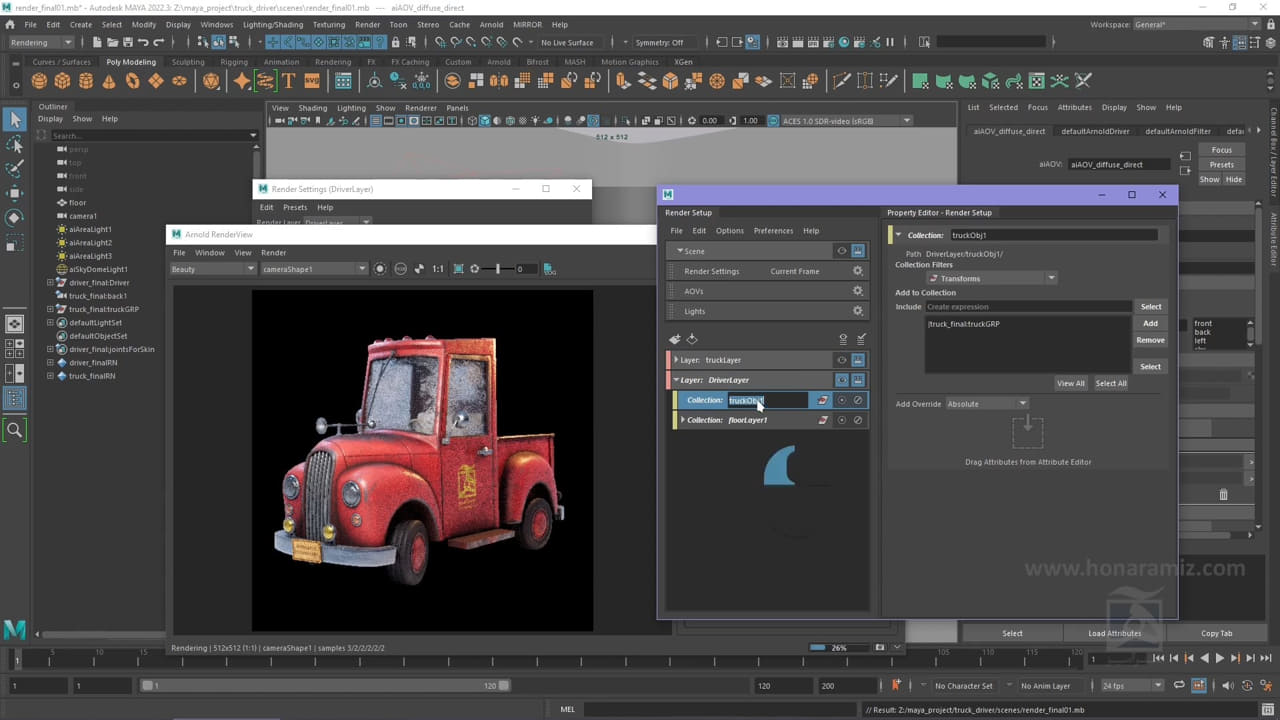Open the Absolute override type dropdown
Image resolution: width=1280 pixels, height=720 pixels.
click(987, 403)
